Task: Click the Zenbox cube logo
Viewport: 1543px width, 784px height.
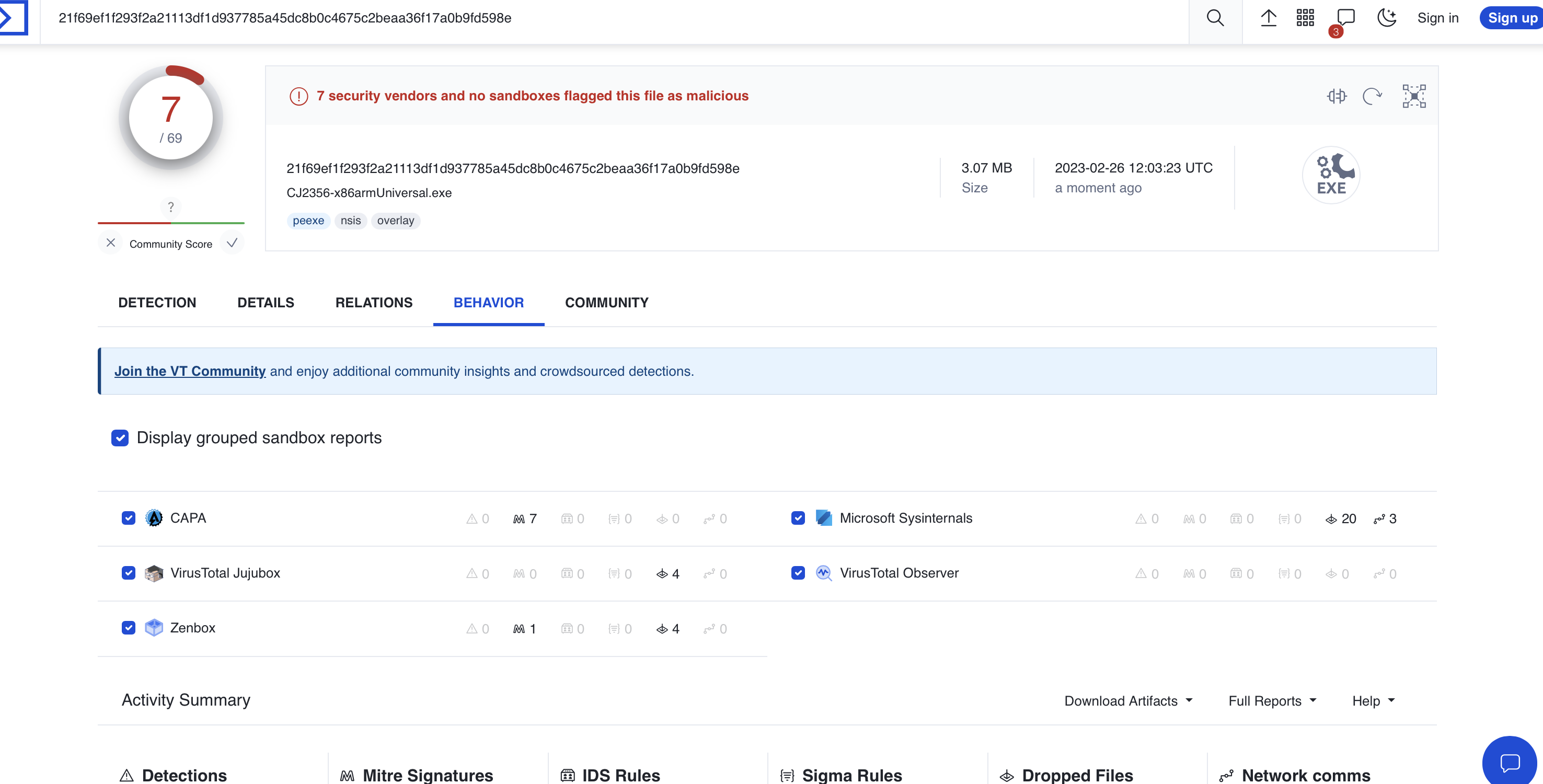Action: [x=154, y=628]
